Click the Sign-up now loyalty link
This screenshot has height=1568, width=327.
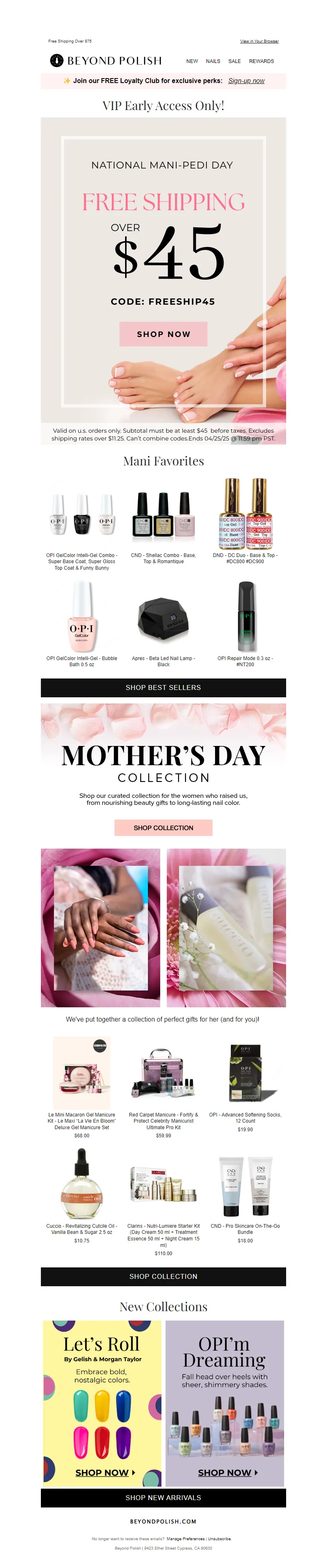pos(246,80)
